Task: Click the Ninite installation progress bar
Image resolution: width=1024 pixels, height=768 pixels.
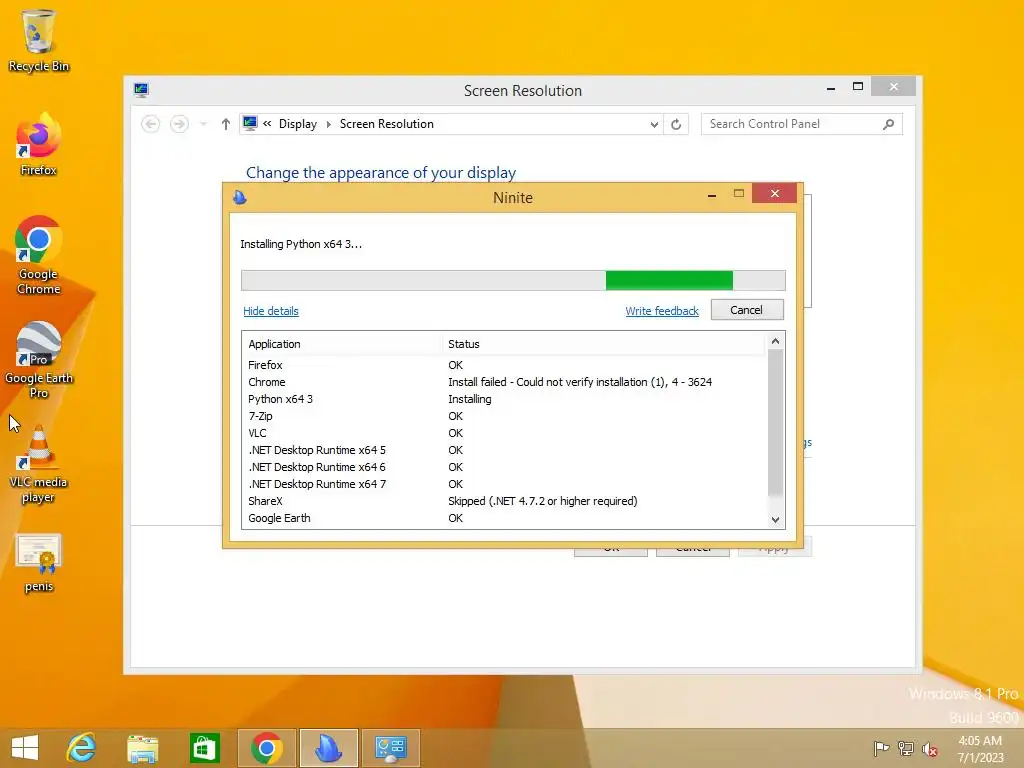Action: click(513, 280)
